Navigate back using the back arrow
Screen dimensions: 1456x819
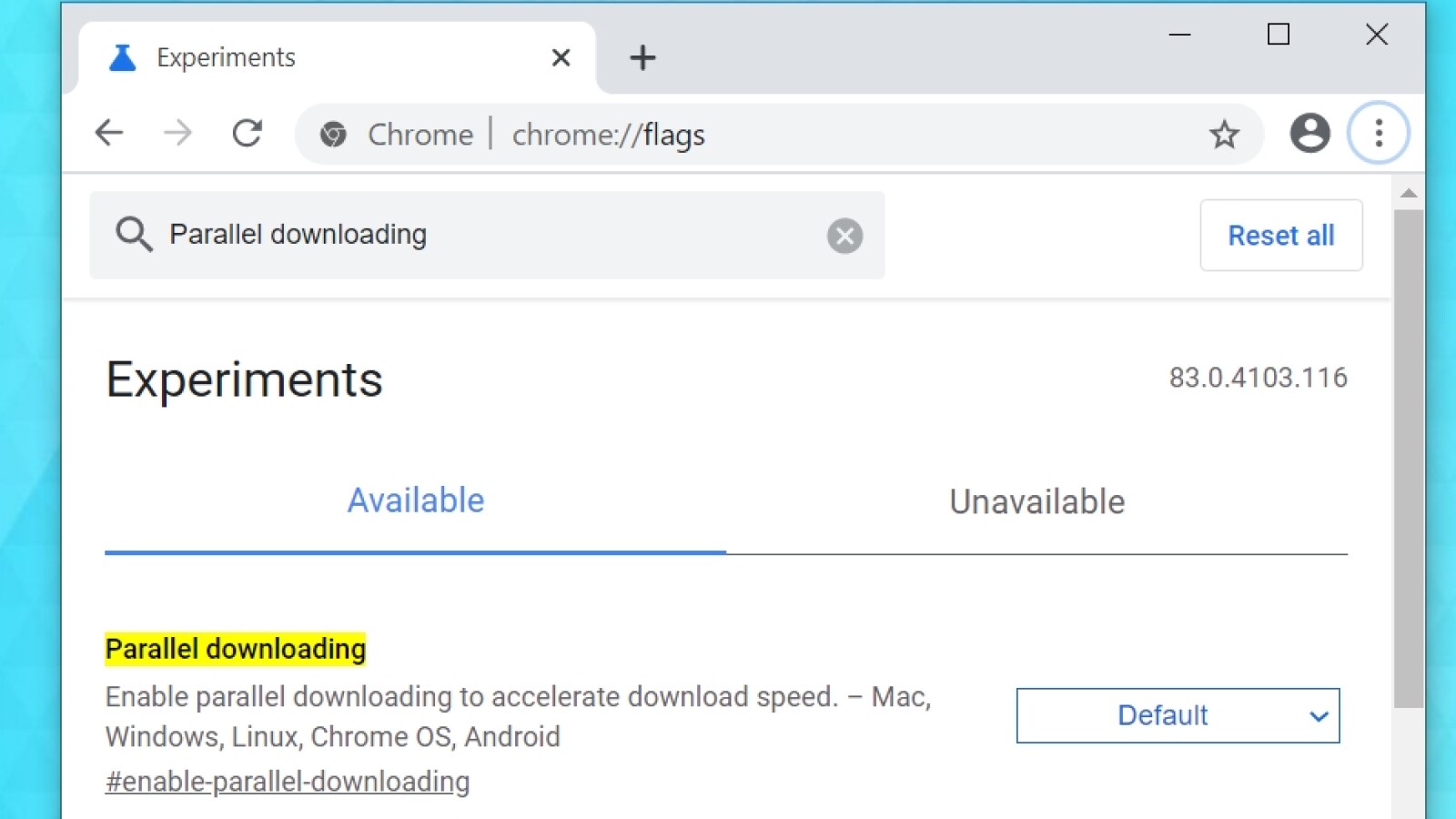109,133
